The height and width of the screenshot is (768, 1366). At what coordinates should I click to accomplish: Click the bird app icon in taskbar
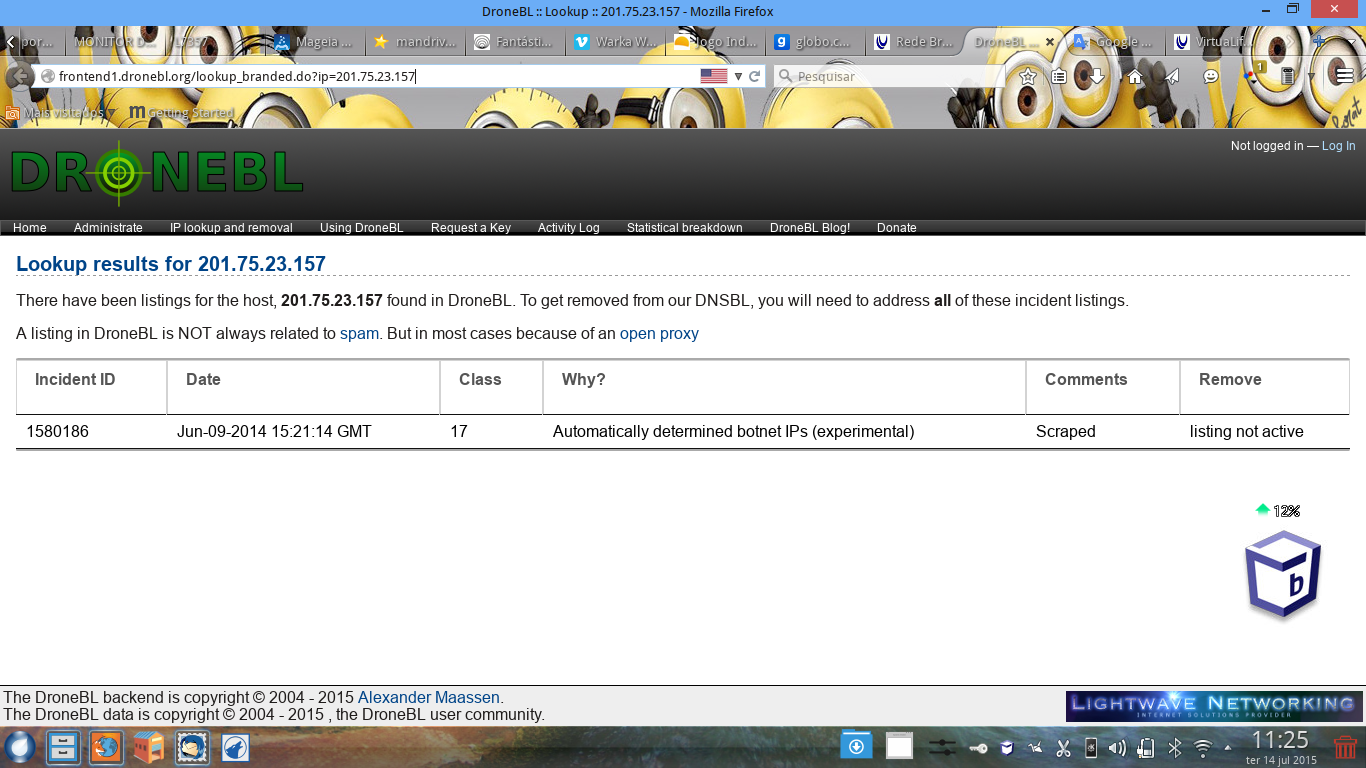(235, 747)
